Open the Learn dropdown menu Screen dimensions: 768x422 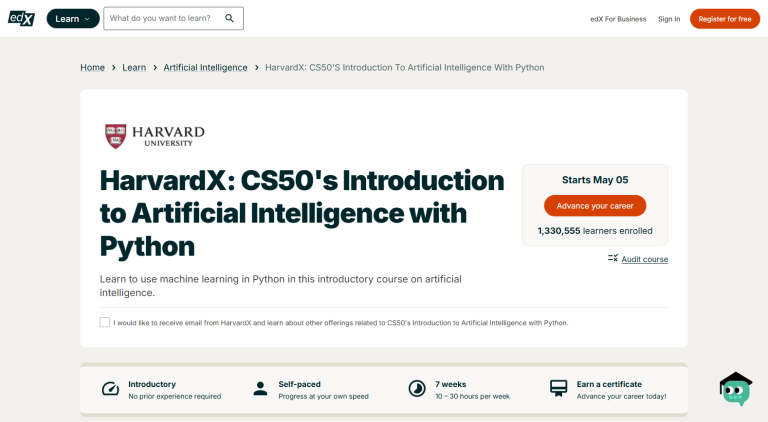tap(73, 19)
